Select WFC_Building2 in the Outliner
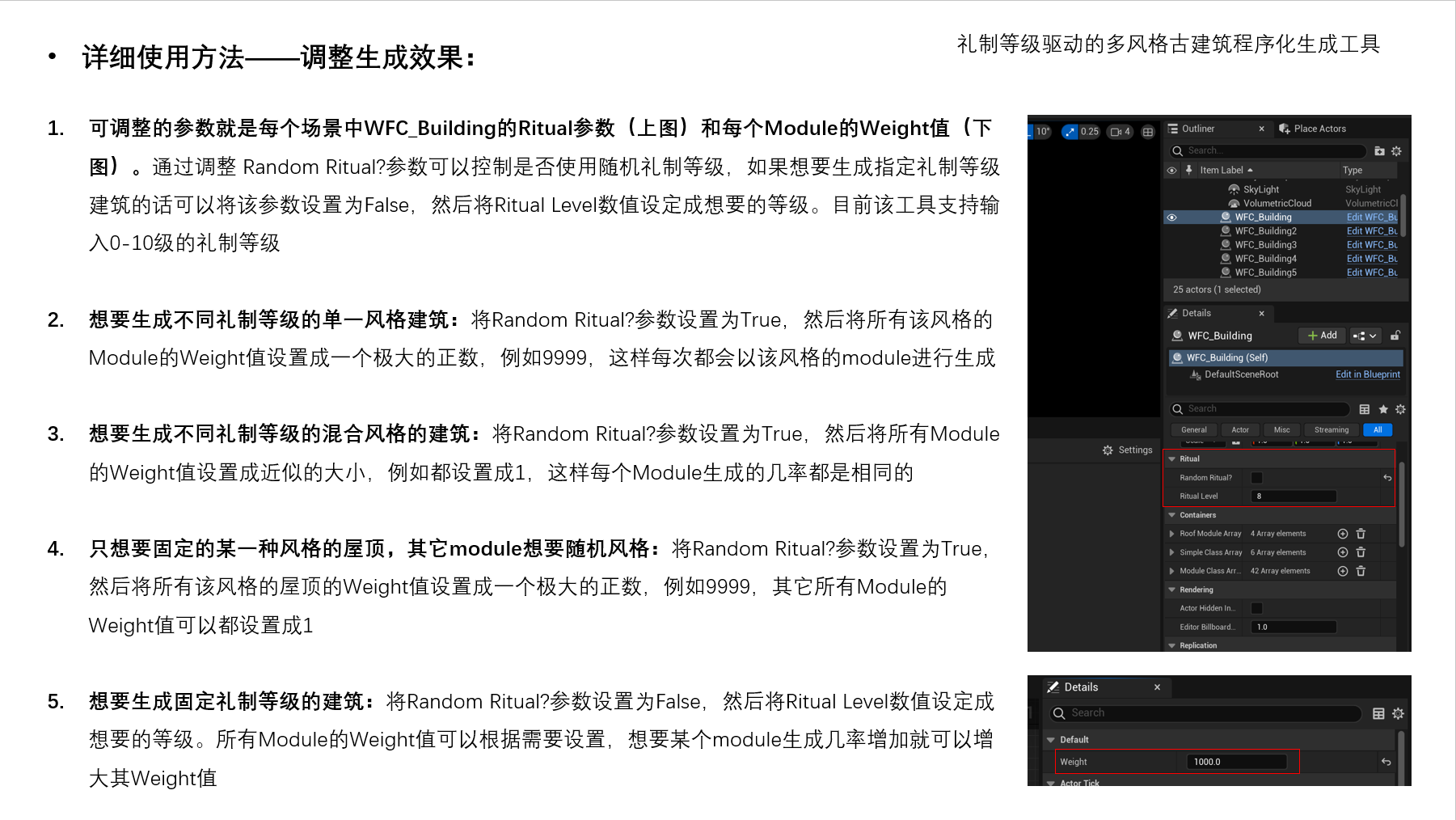This screenshot has width=1456, height=820. click(1265, 231)
